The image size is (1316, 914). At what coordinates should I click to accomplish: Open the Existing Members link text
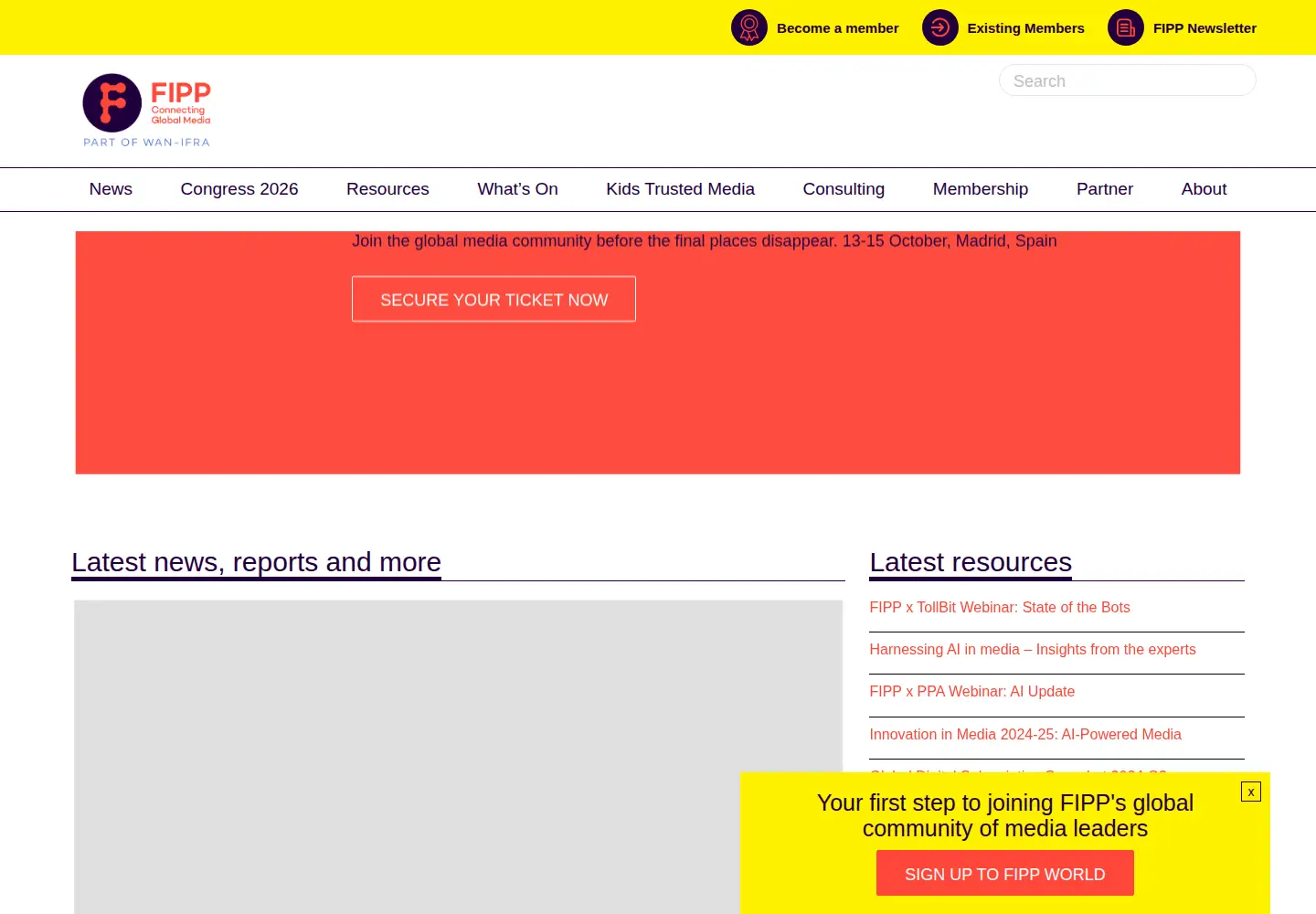click(1026, 28)
